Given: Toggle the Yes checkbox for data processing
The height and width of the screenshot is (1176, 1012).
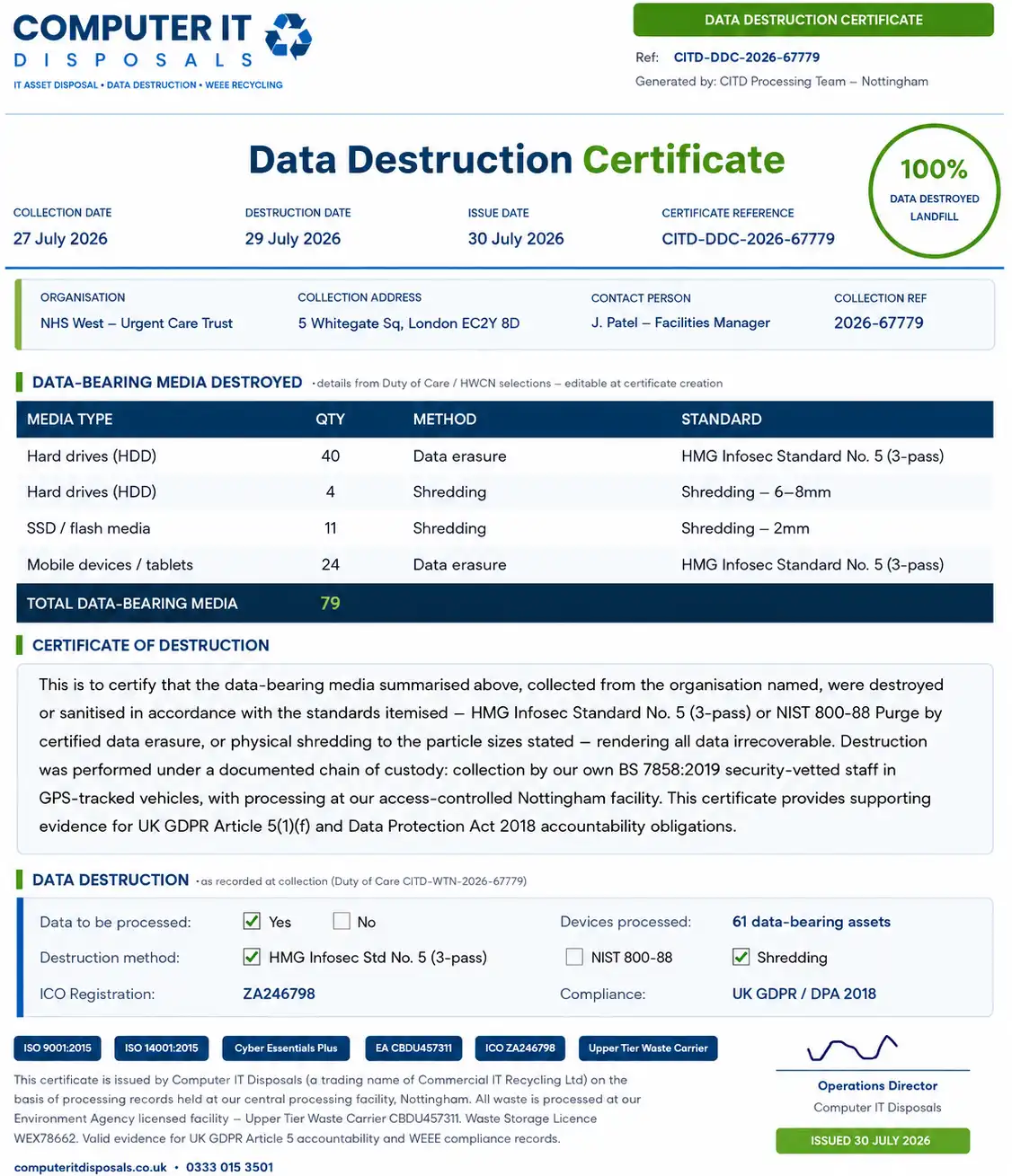Looking at the screenshot, I should click(252, 921).
